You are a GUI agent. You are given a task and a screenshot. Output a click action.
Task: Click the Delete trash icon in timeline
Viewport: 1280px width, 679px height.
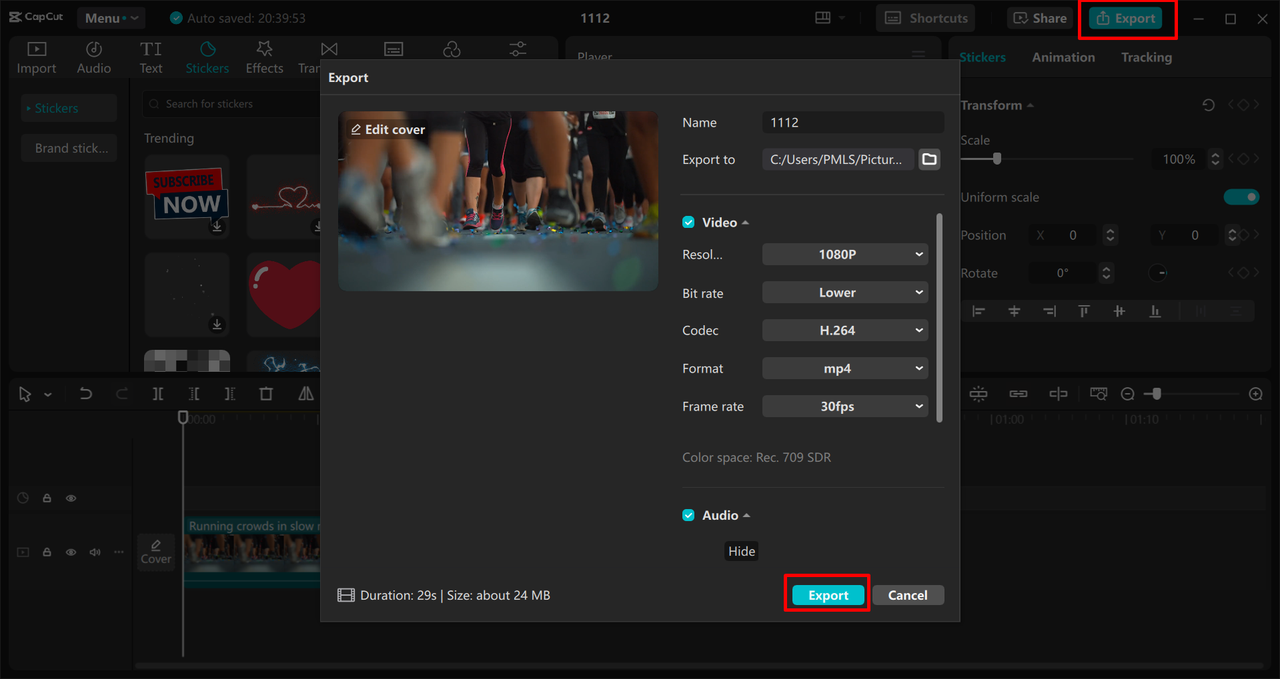[266, 394]
